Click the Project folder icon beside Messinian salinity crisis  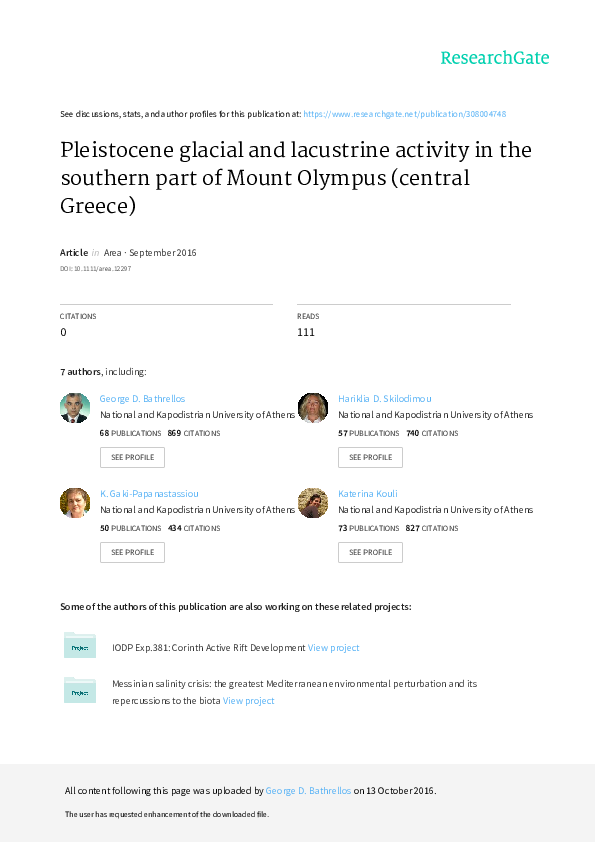point(79,690)
